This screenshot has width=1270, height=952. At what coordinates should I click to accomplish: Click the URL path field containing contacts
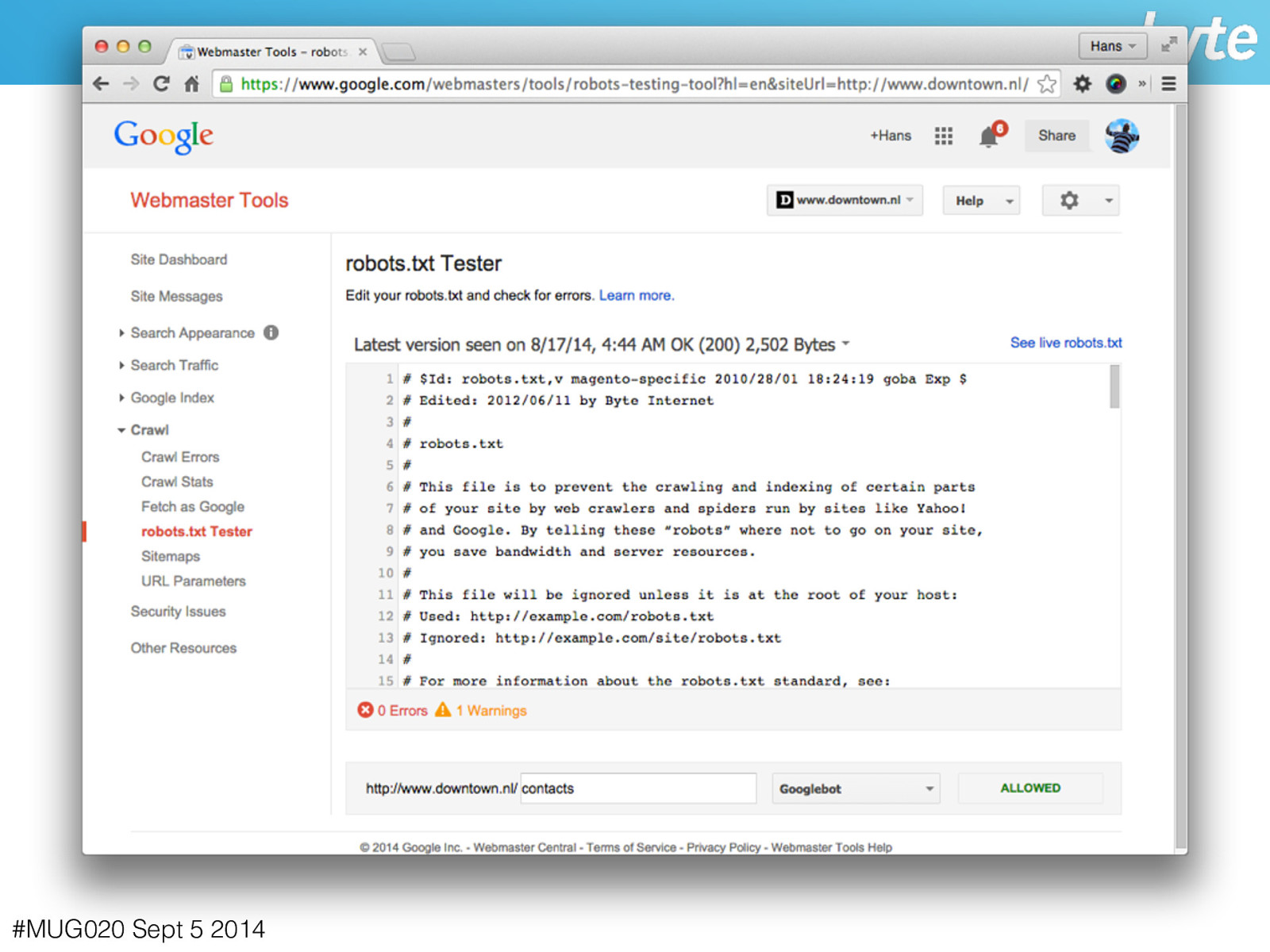click(638, 789)
